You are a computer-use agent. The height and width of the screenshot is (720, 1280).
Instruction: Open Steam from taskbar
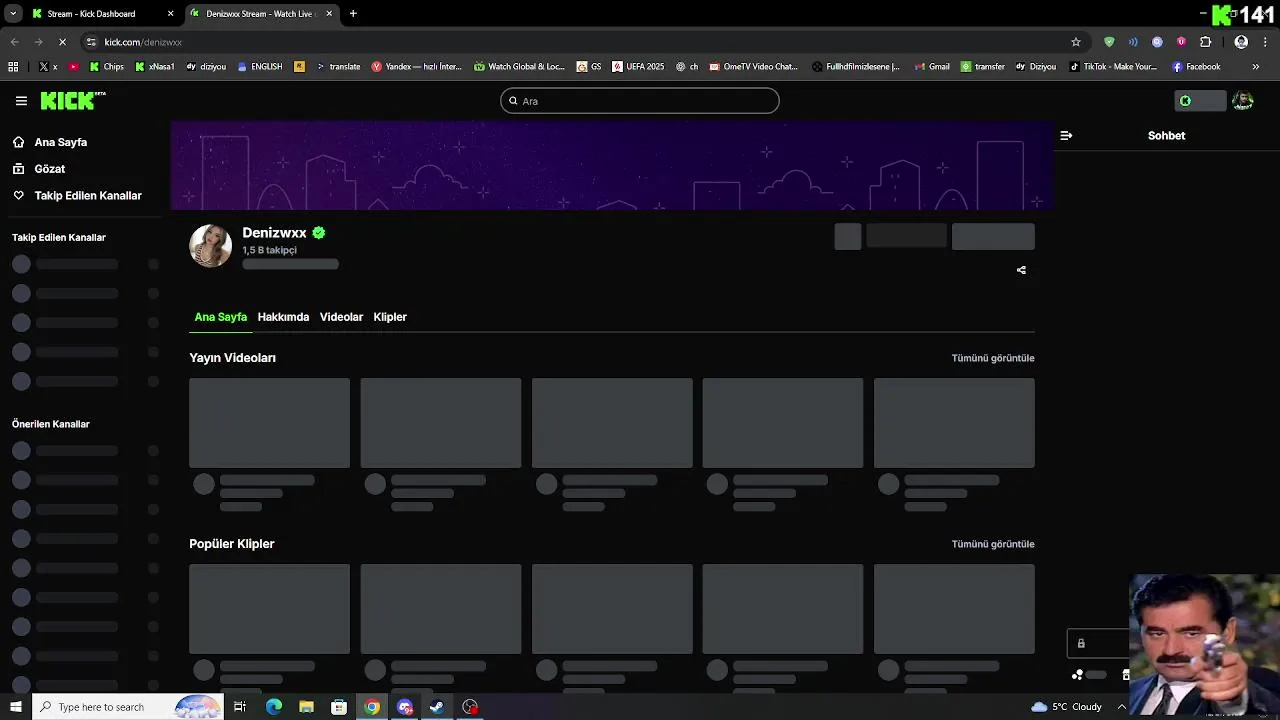(x=437, y=707)
